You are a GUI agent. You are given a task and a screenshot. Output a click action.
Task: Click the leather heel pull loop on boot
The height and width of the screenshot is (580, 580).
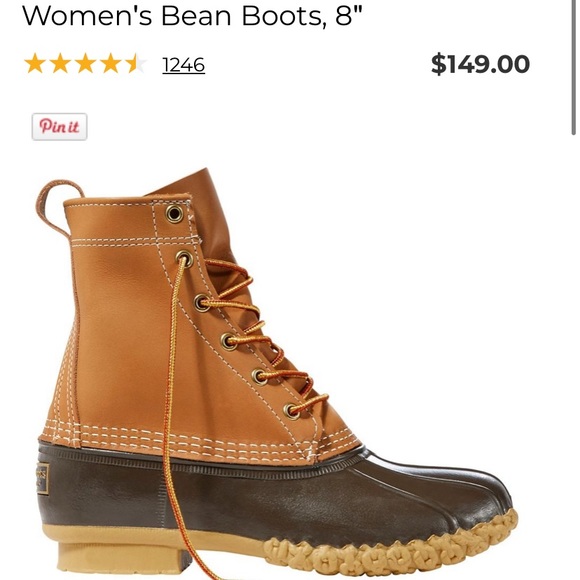point(55,207)
